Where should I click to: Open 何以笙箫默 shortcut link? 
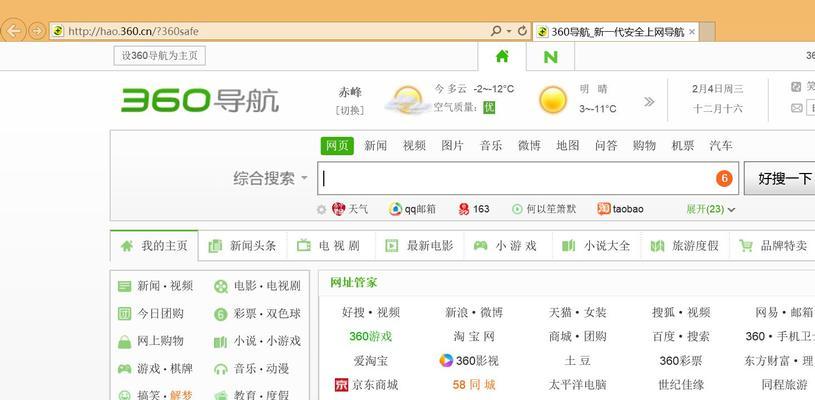[x=544, y=209]
